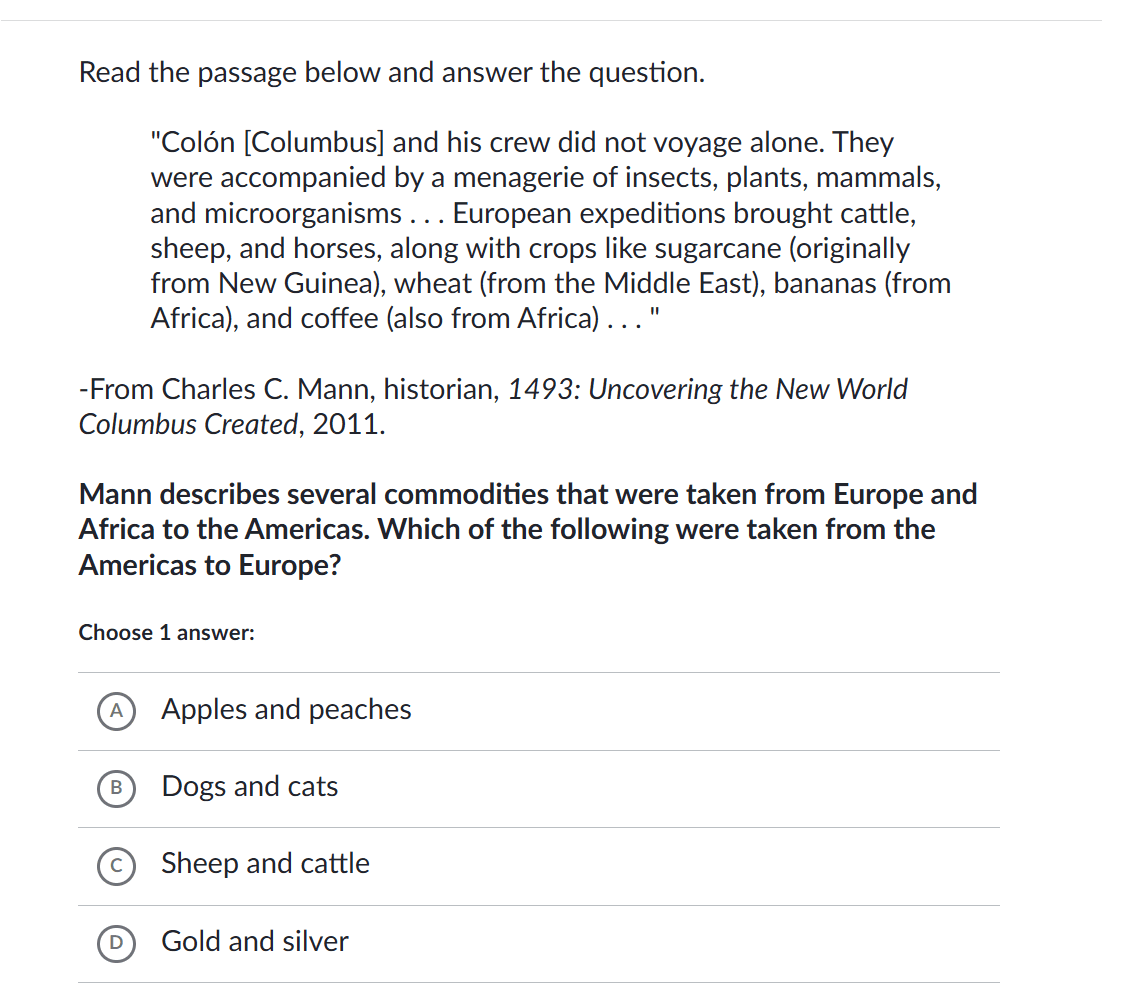Viewport: 1141px width, 1007px height.
Task: Mark radio button D as the answer
Action: [117, 942]
